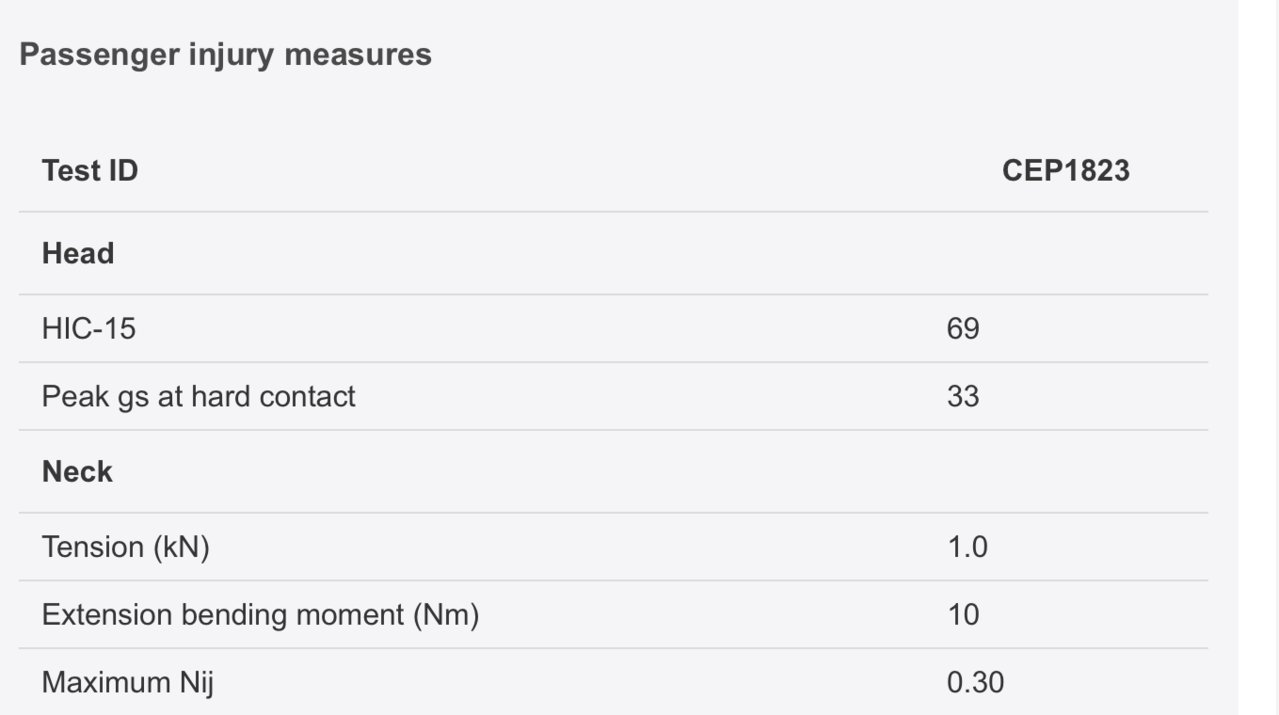Click the Head section header row
Screen dimensions: 1279x715
point(613,253)
